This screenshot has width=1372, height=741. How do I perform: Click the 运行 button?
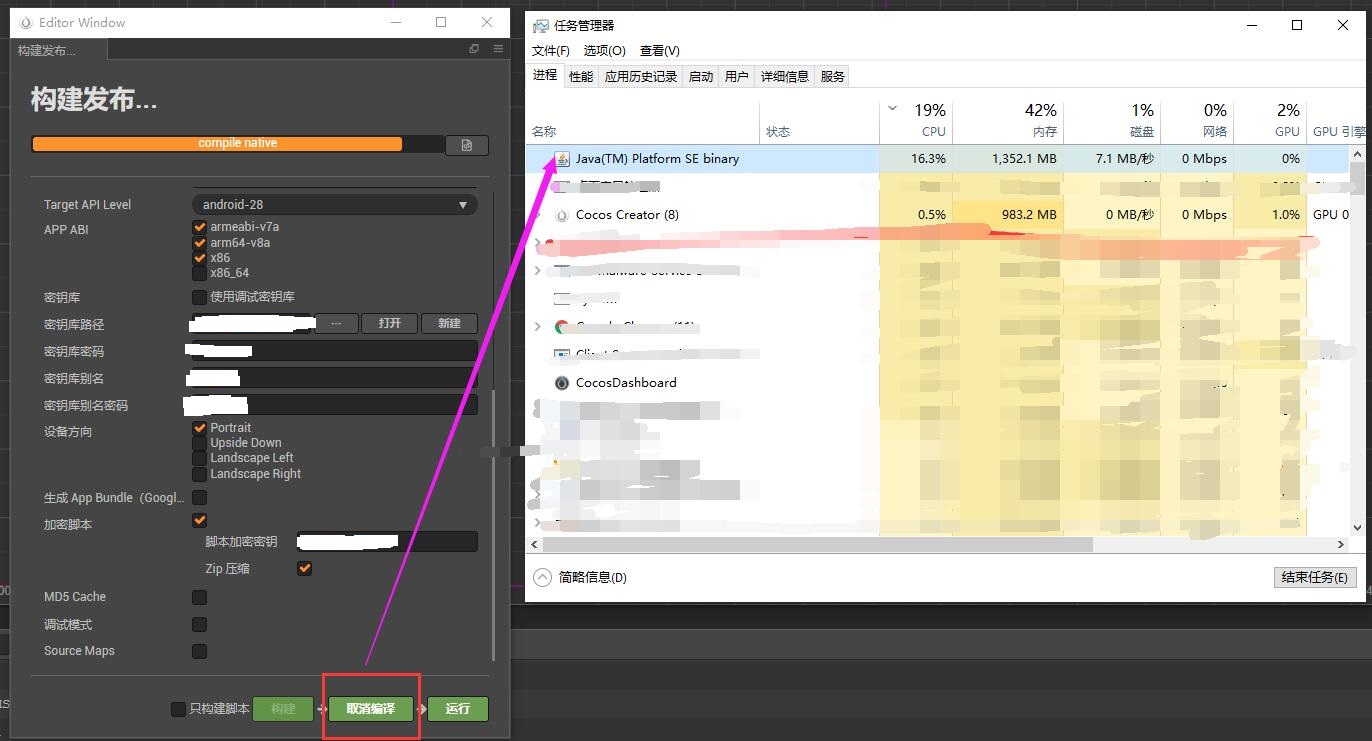click(x=458, y=709)
